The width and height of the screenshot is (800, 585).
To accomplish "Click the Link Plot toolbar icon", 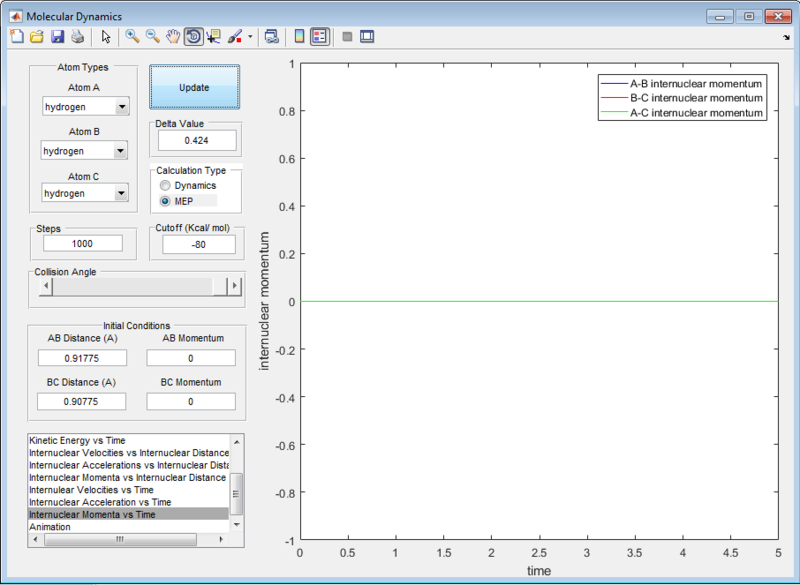I will tap(271, 37).
